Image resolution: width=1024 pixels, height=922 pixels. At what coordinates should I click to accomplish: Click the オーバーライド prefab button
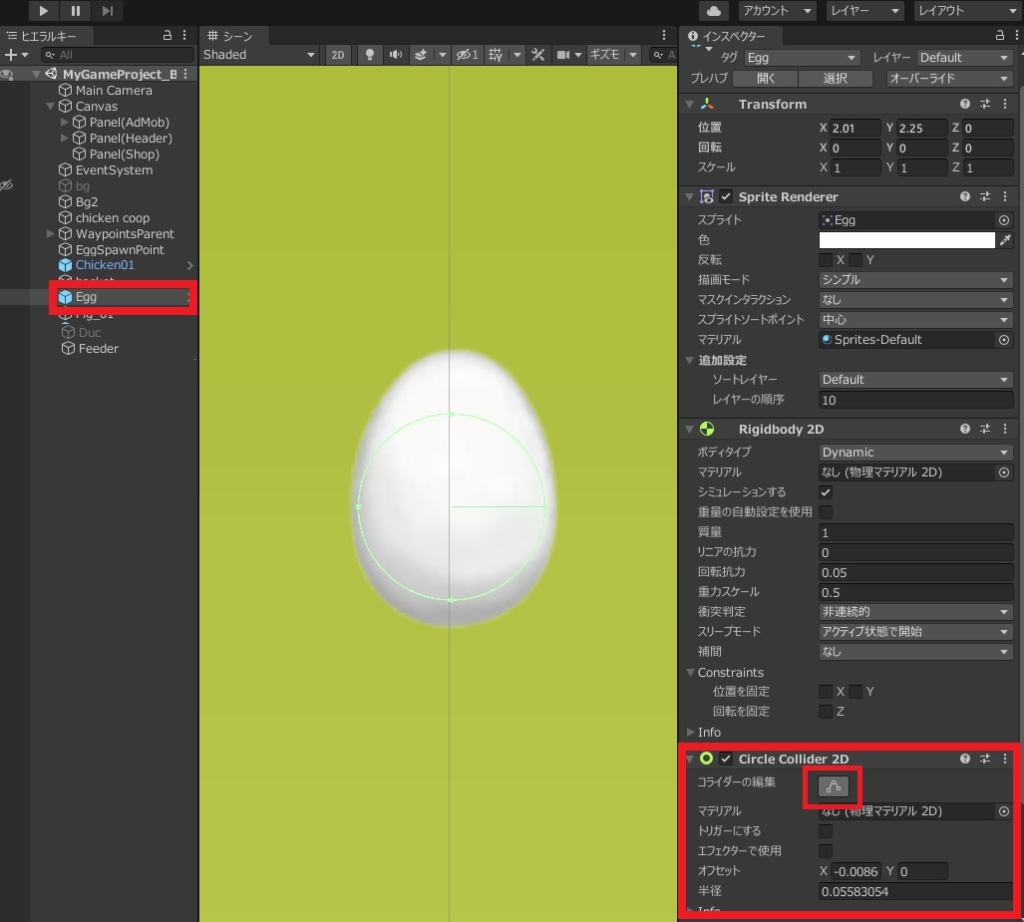pos(947,78)
